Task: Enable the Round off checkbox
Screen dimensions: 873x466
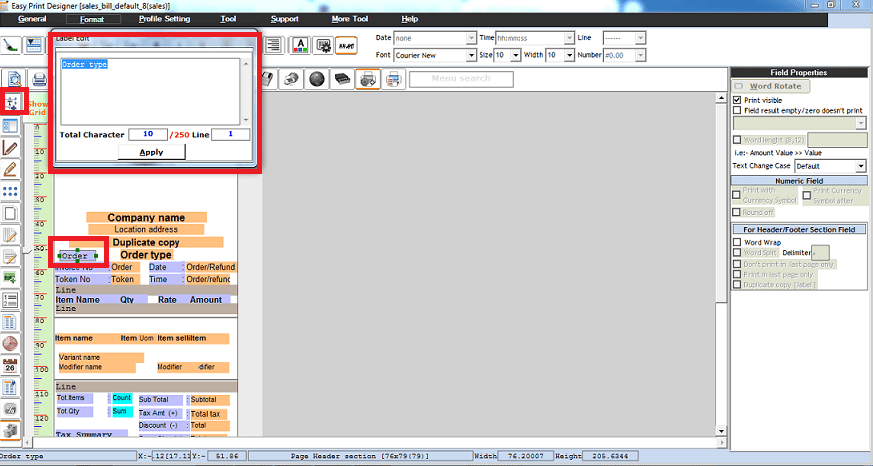Action: point(737,212)
